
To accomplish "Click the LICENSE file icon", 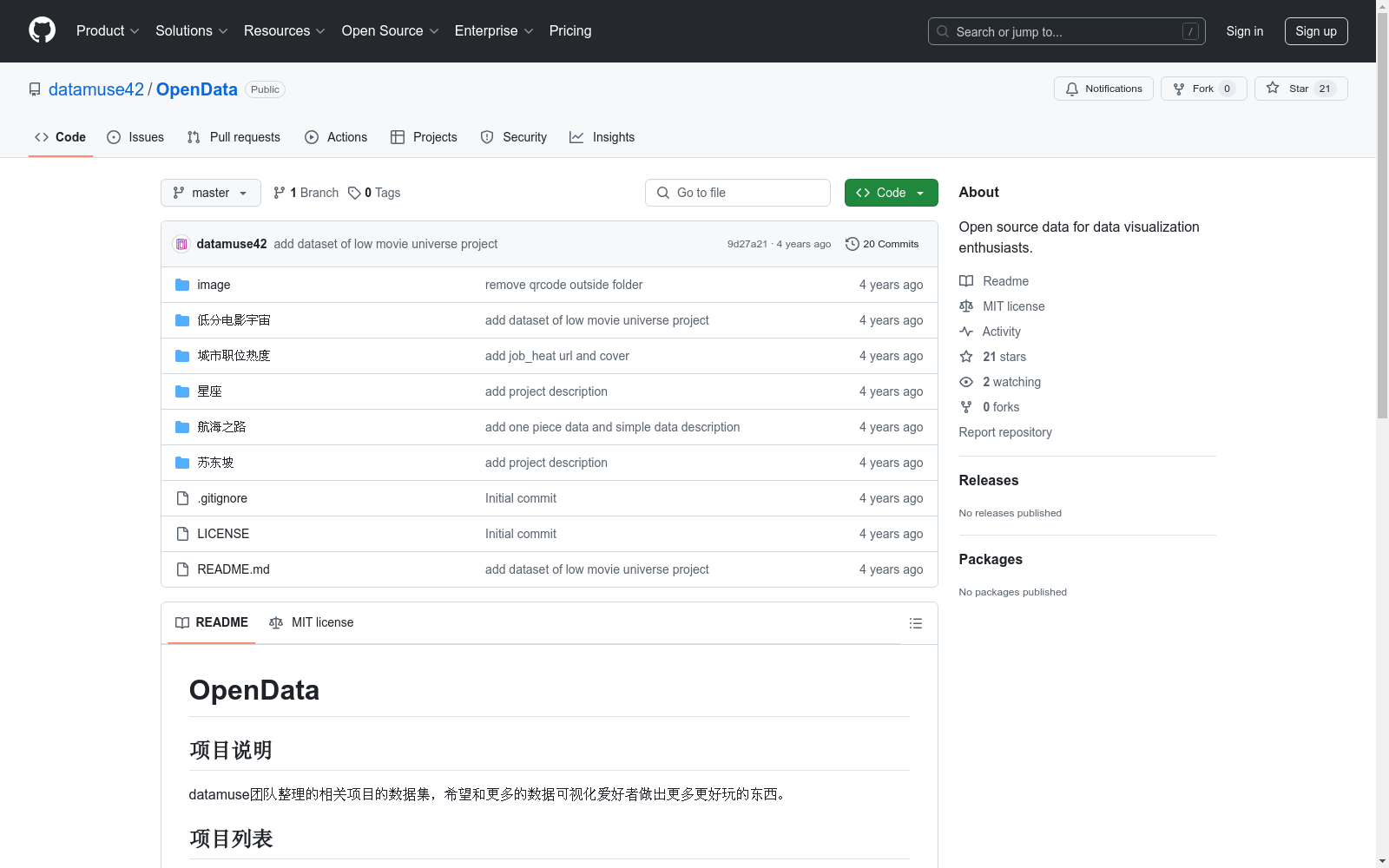I will tap(182, 534).
